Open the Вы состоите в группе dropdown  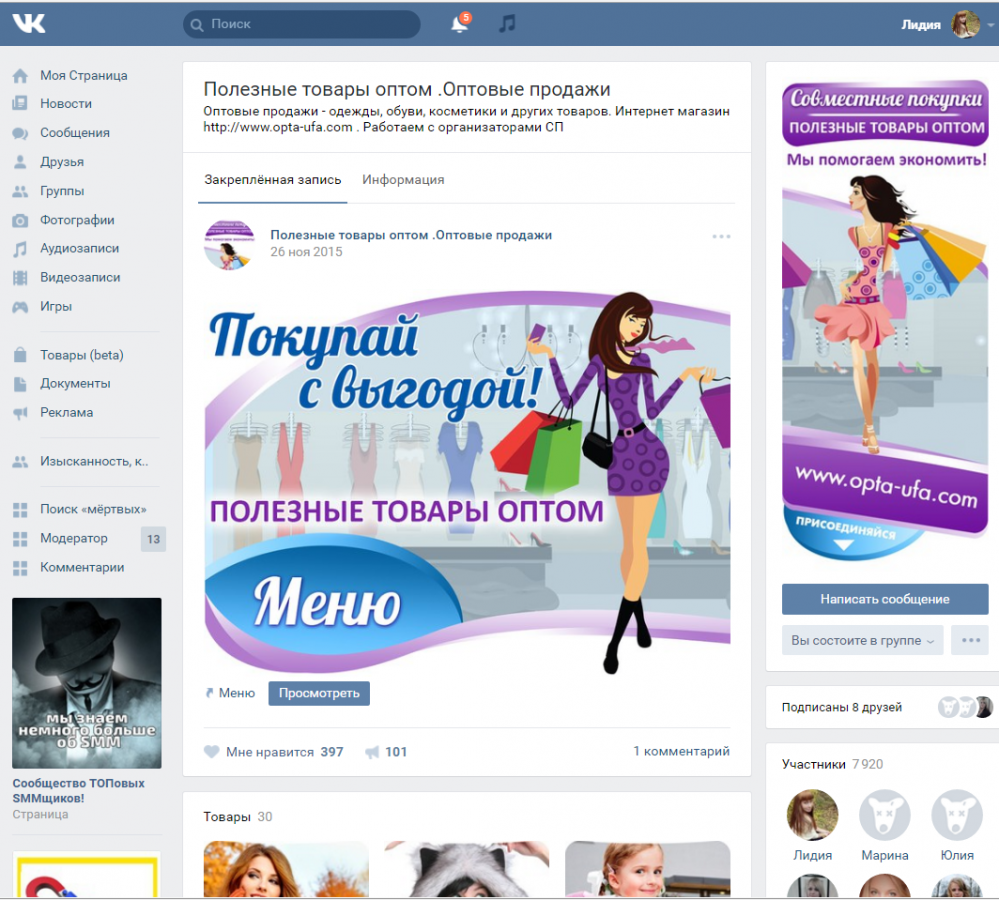pyautogui.click(x=862, y=640)
